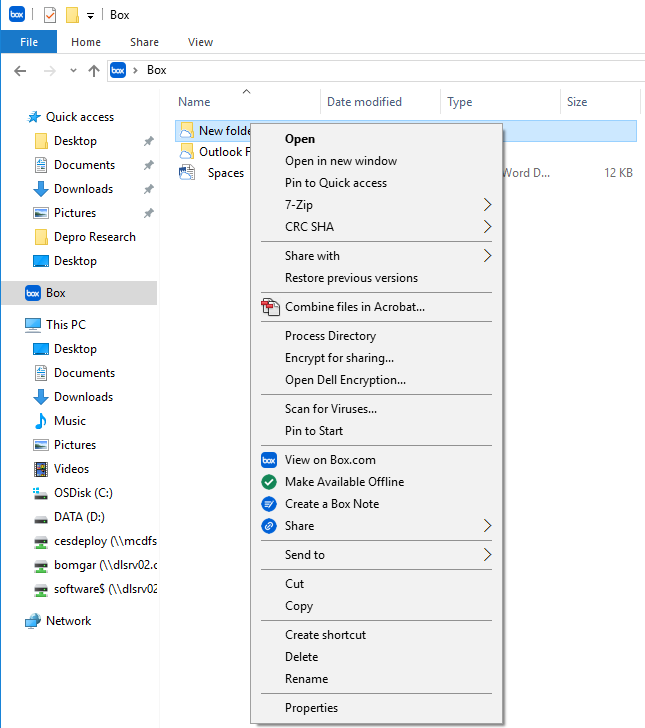This screenshot has height=728, width=645.
Task: Choose Rename from the context menu
Action: pos(306,679)
